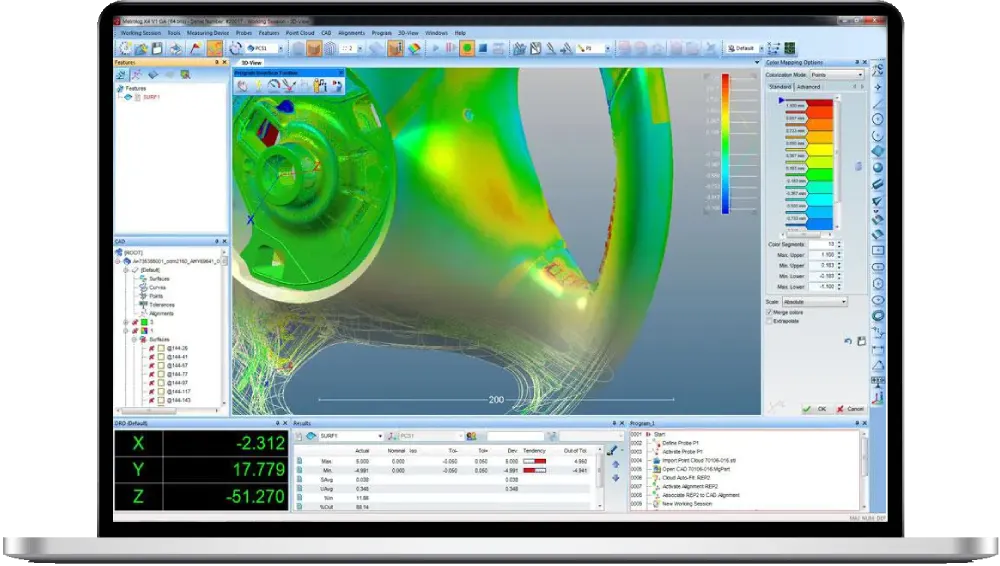This screenshot has height=566, width=1000.
Task: Click the Cancel button
Action: 849,408
